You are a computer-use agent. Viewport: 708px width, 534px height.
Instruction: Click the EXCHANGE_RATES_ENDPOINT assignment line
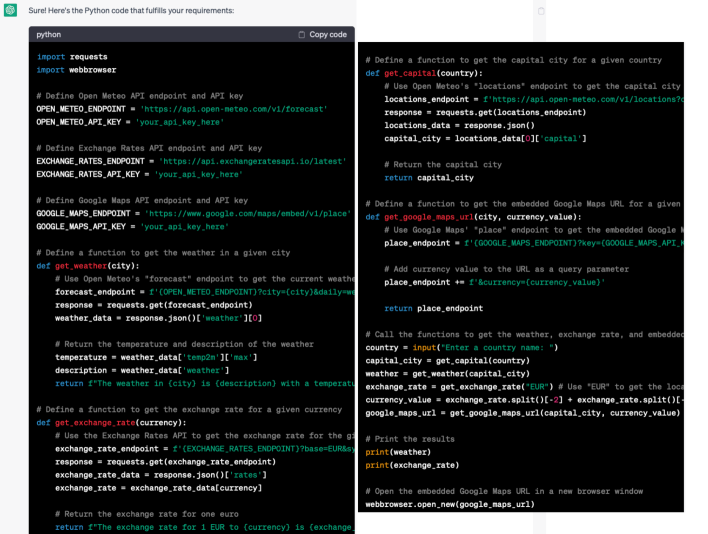(191, 161)
